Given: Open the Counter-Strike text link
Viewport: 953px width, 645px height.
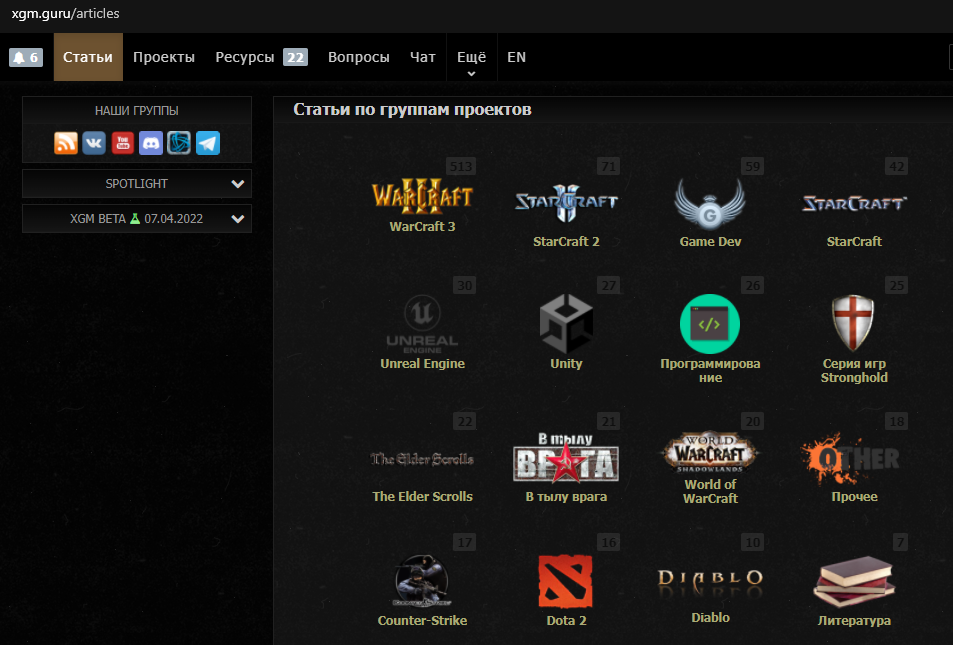Looking at the screenshot, I should (422, 621).
